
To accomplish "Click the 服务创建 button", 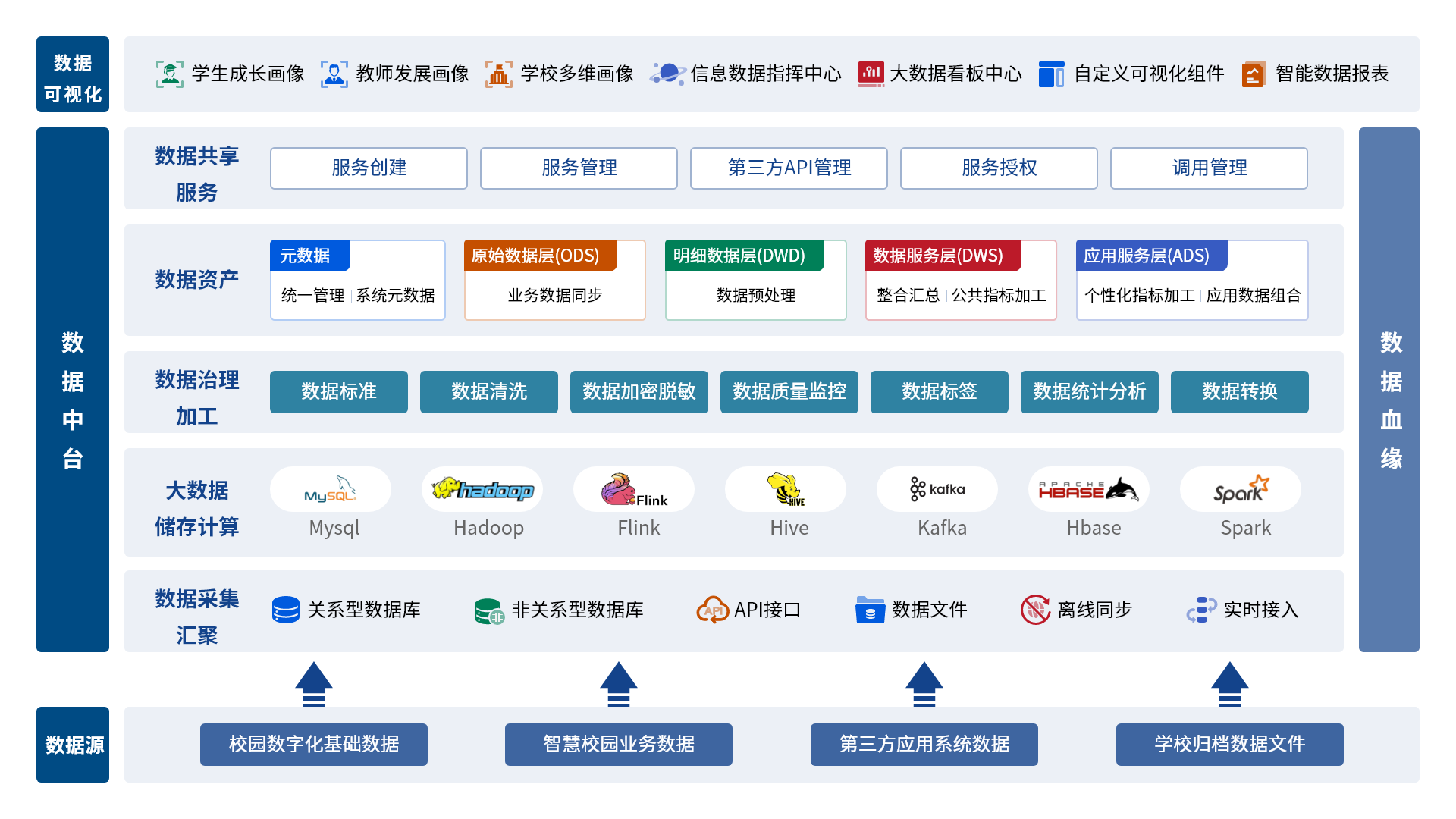I will (x=369, y=168).
